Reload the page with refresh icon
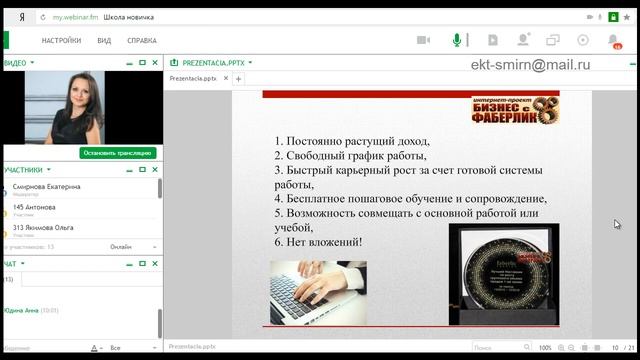 43,17
